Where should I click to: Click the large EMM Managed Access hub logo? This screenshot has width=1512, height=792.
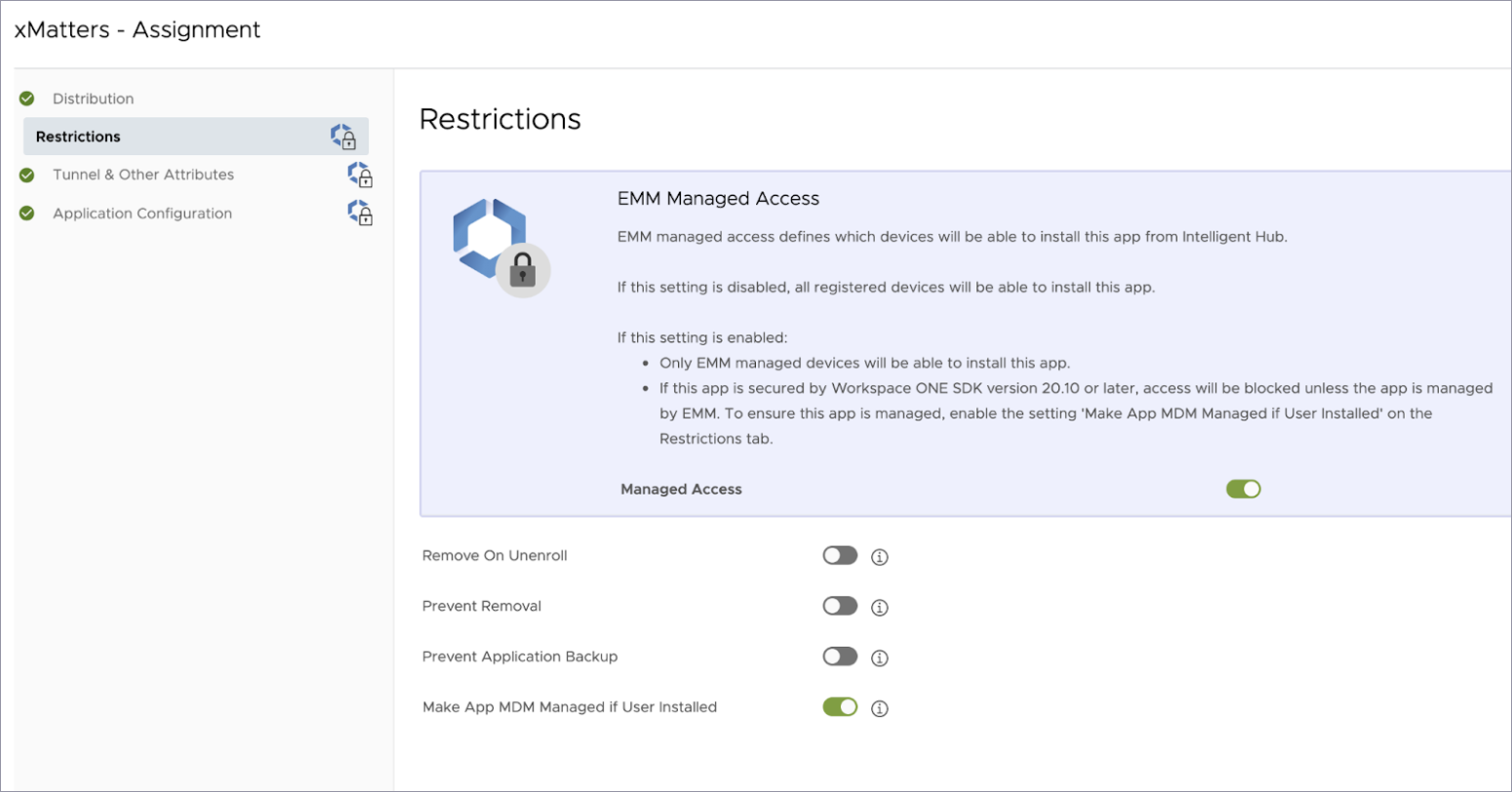pyautogui.click(x=500, y=247)
